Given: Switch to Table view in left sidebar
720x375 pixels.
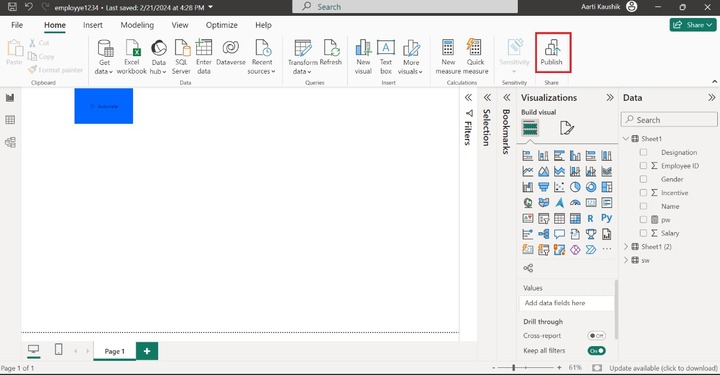Looking at the screenshot, I should click(x=10, y=120).
